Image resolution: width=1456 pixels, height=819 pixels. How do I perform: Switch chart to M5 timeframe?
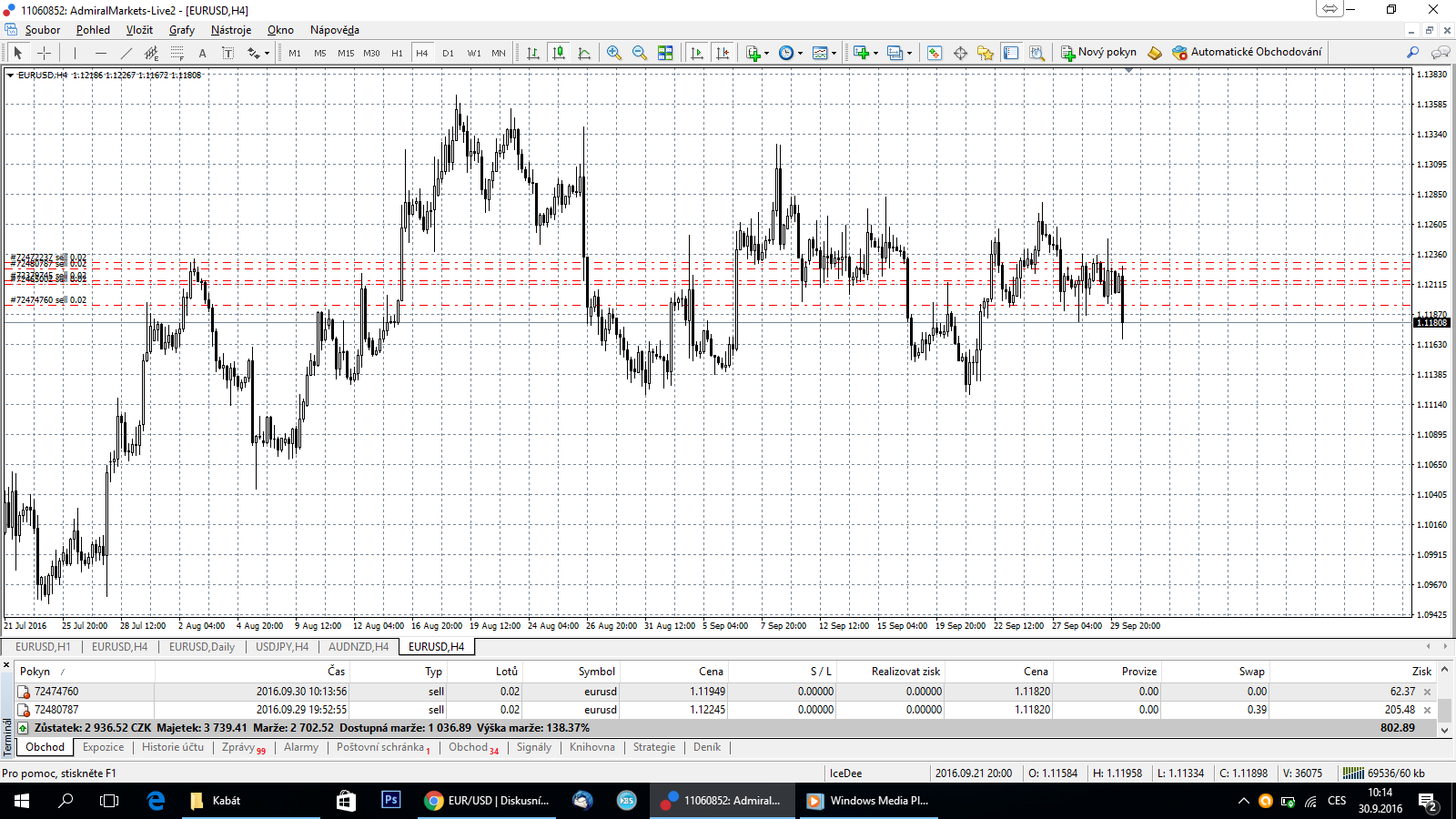[x=320, y=53]
